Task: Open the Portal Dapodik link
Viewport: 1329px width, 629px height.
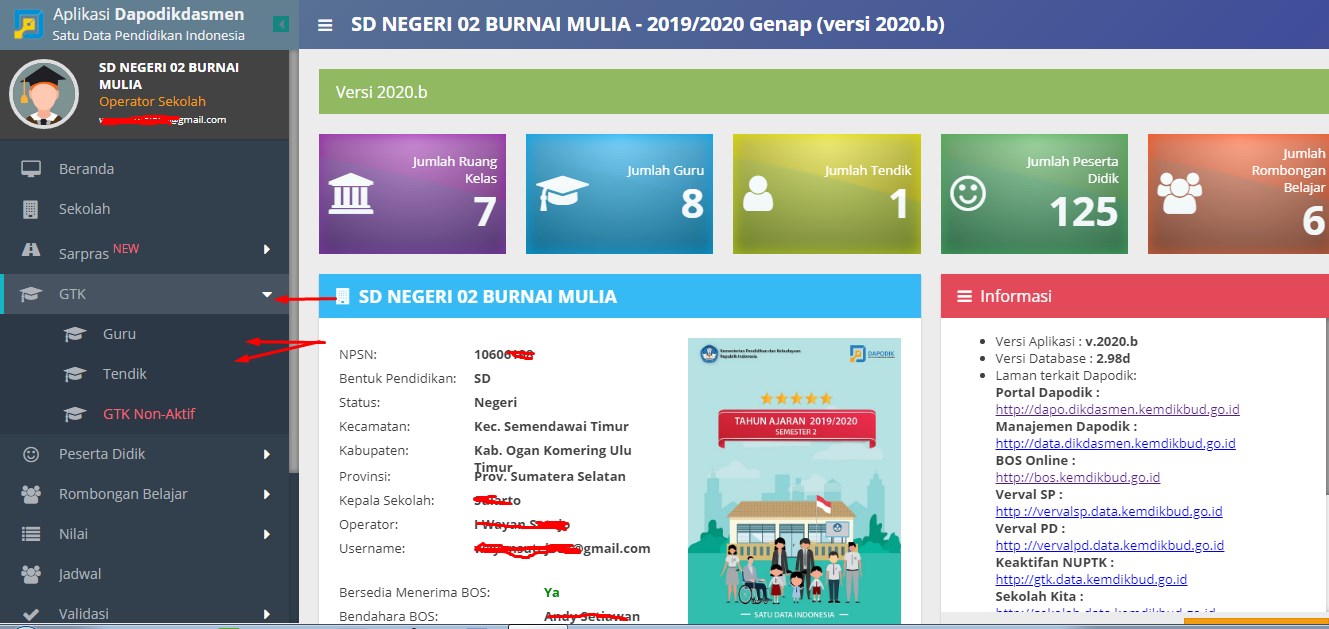Action: (x=1117, y=409)
